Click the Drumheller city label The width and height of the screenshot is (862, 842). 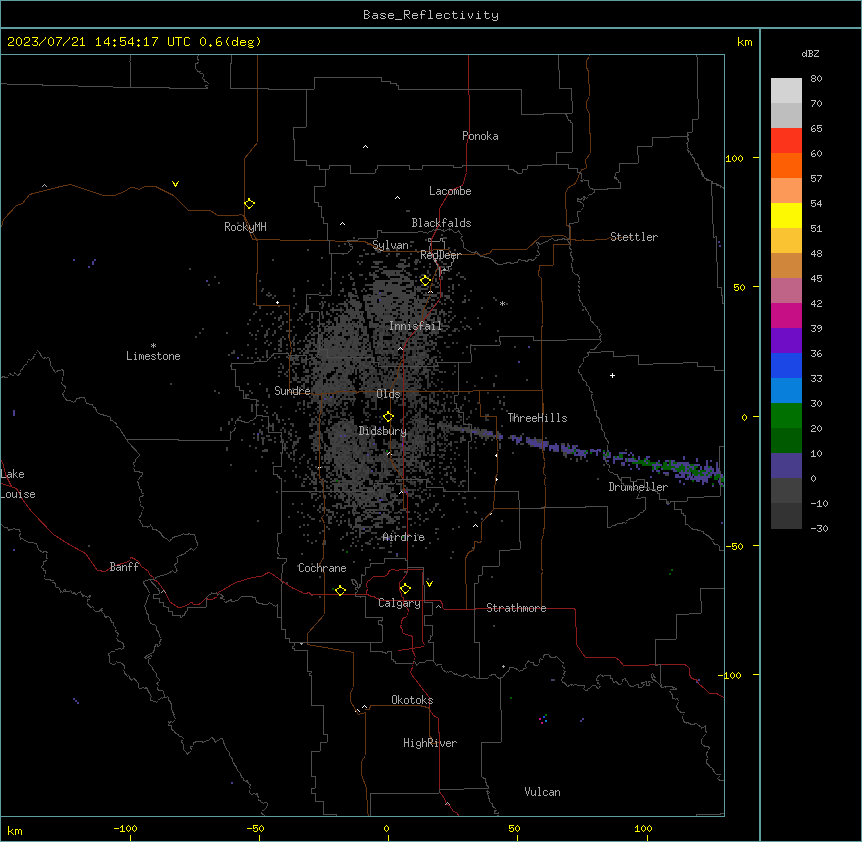pos(638,487)
